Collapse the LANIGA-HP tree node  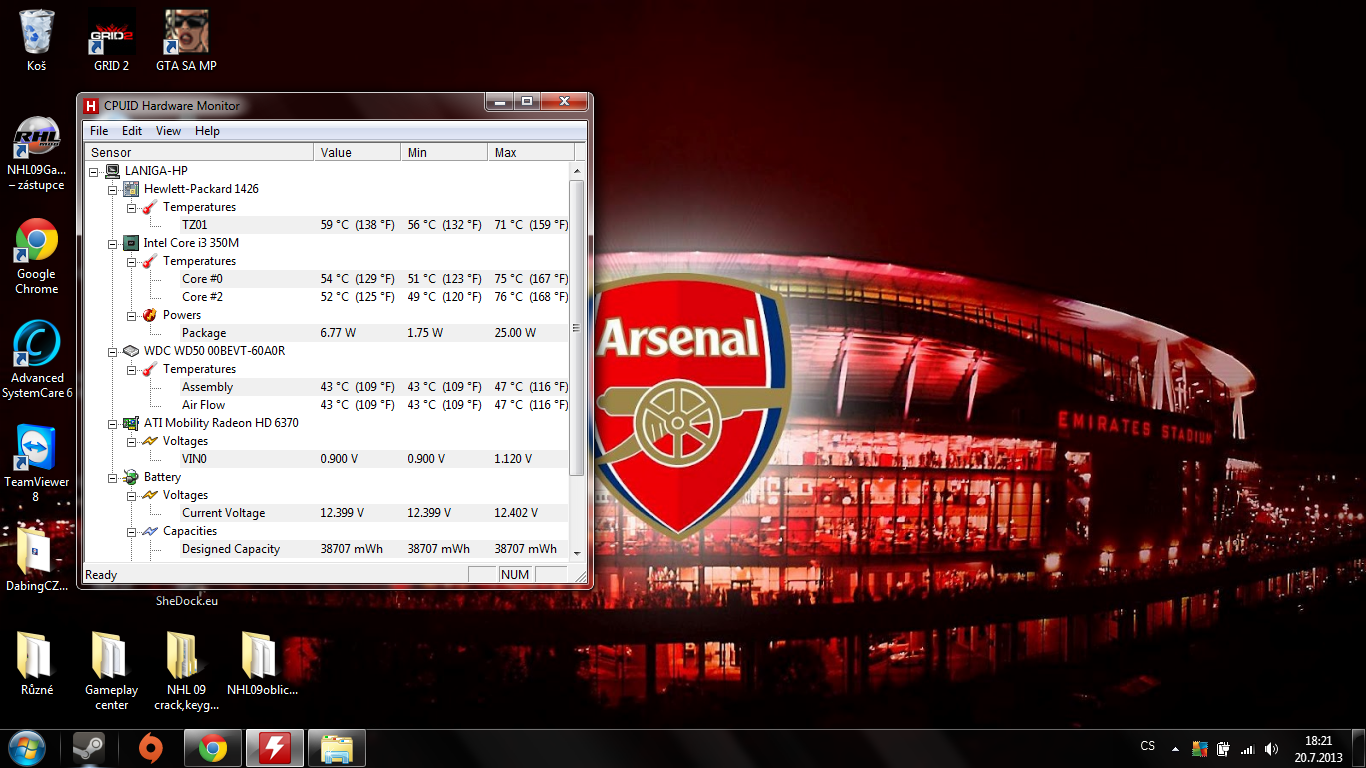click(x=94, y=171)
